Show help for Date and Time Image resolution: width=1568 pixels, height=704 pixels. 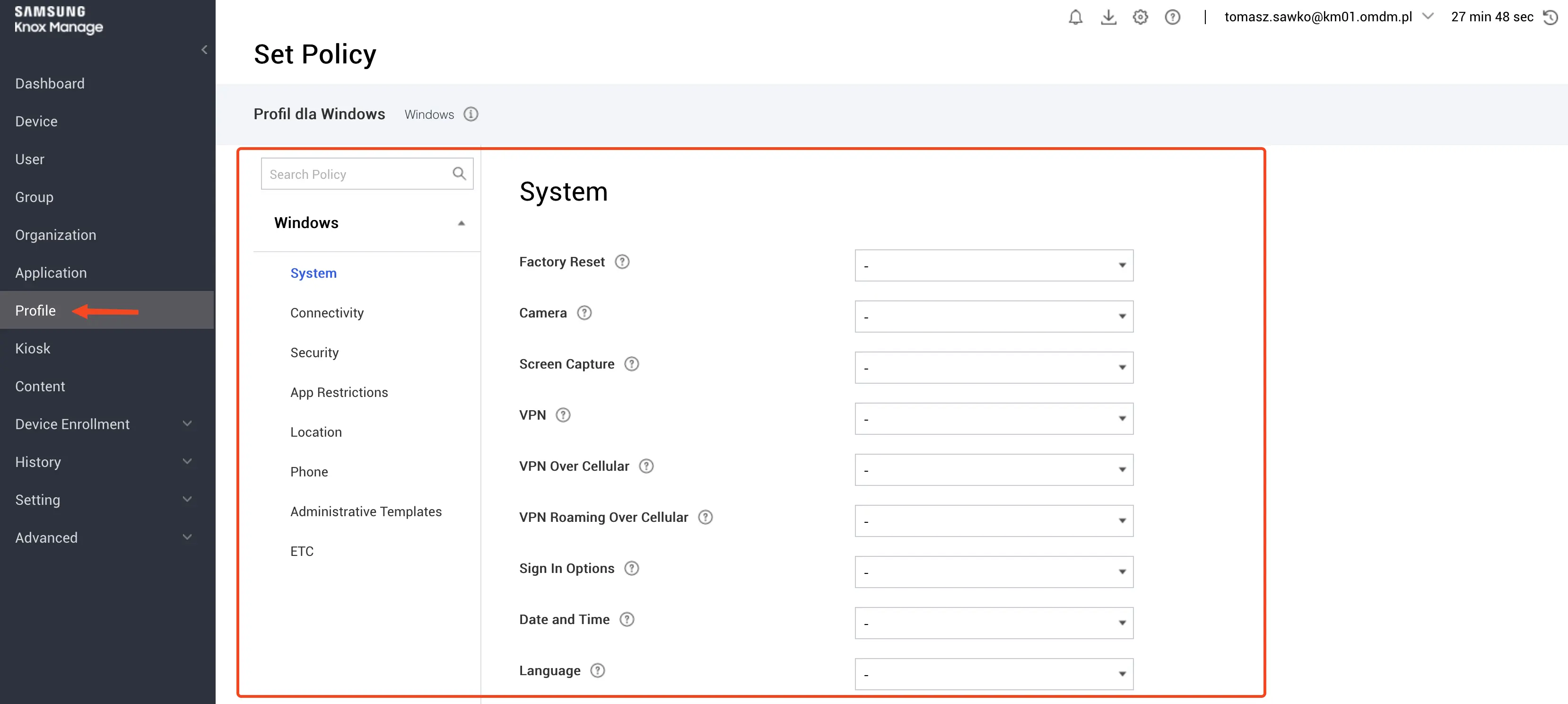point(627,620)
